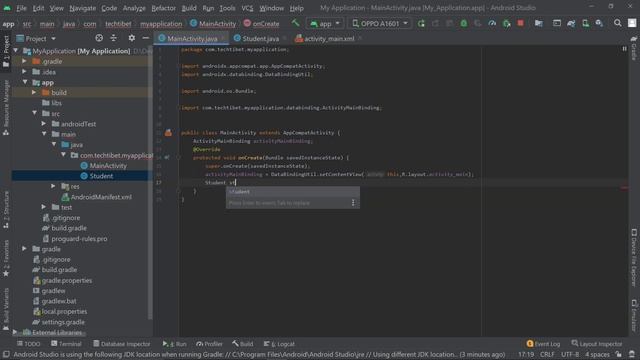This screenshot has height=360, width=640.
Task: Click the Sync Project with Gradle icon
Action: pos(571,24)
